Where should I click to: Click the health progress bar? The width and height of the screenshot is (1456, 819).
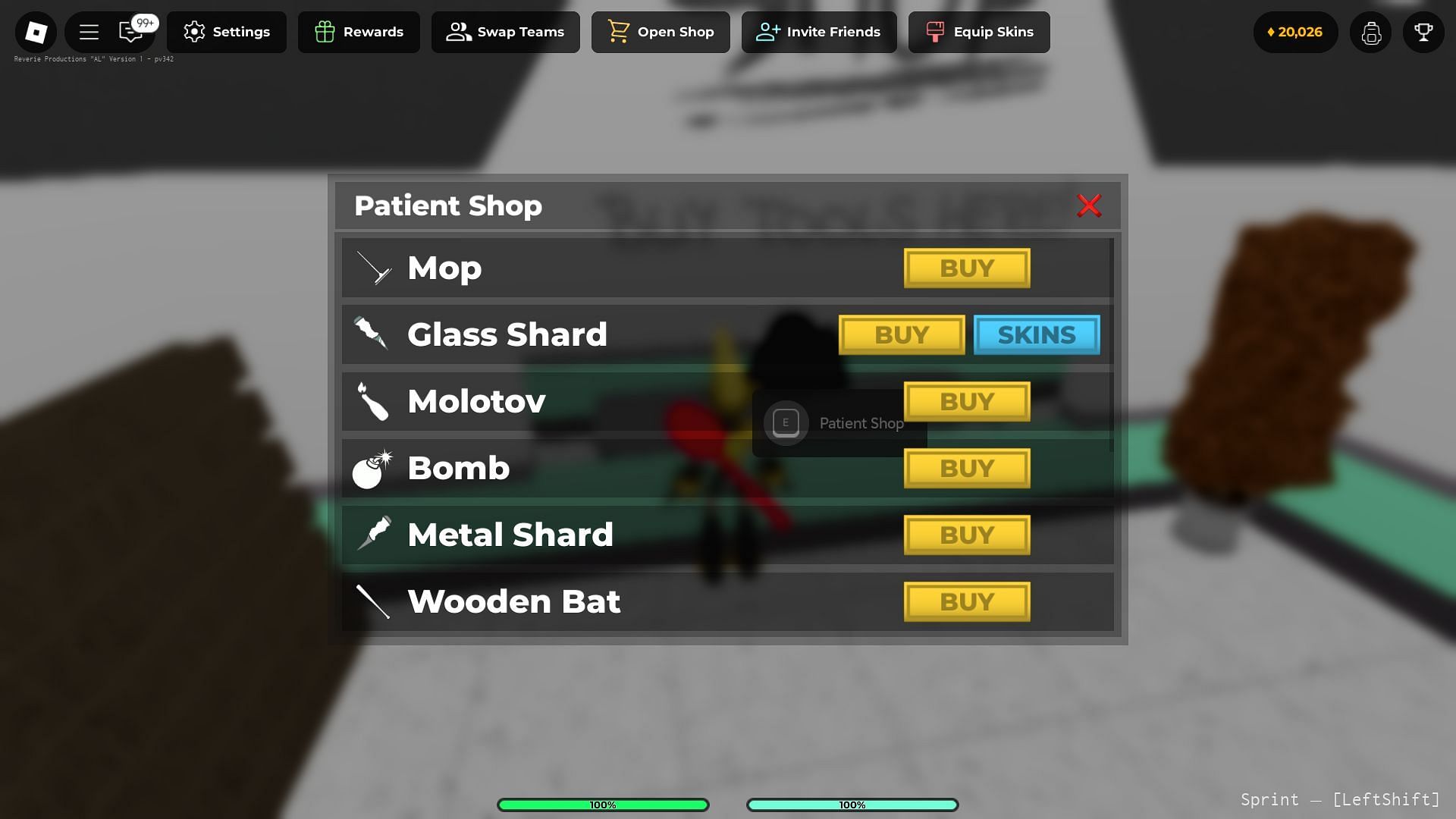pyautogui.click(x=603, y=804)
